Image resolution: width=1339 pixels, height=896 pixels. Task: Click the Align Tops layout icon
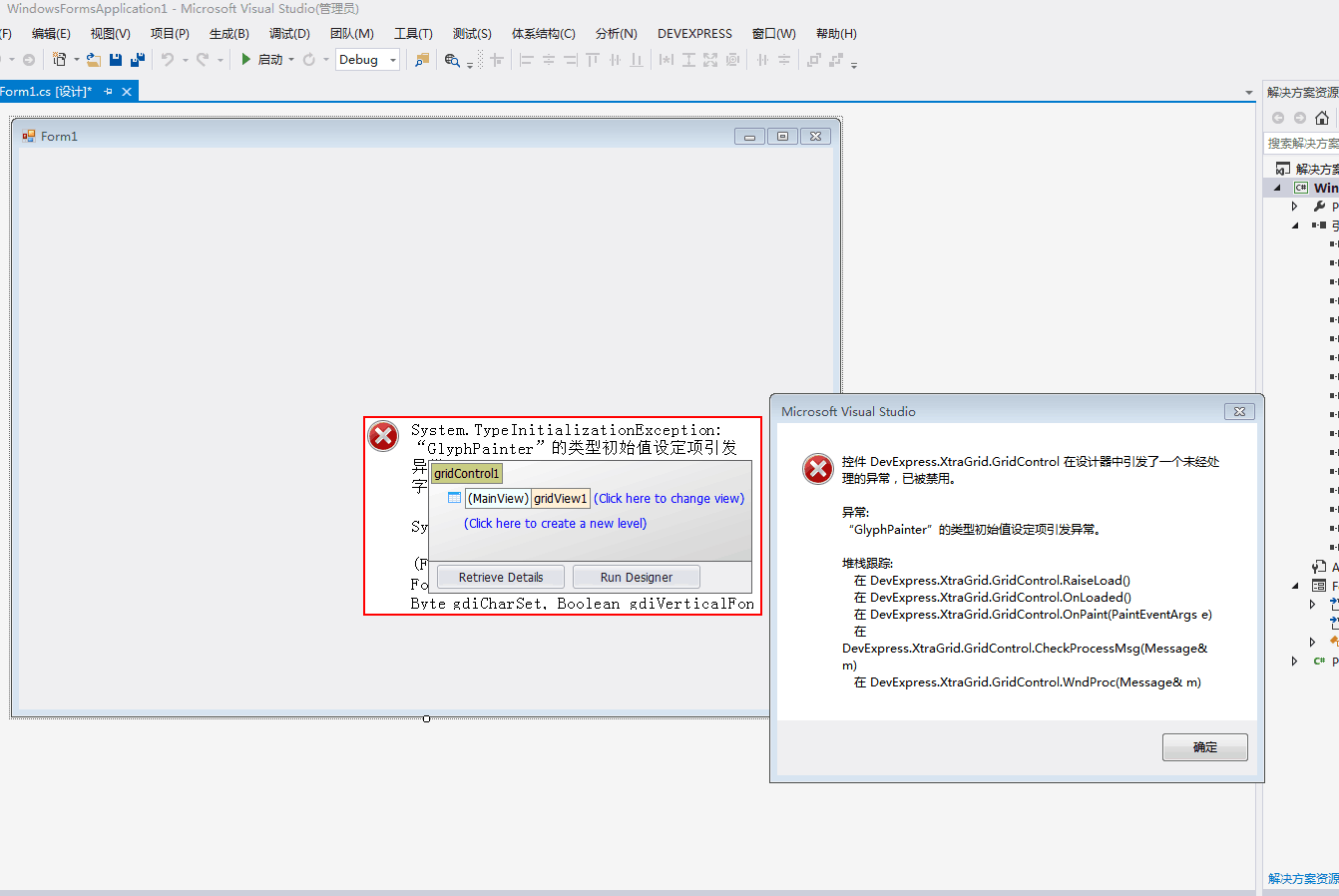593,60
